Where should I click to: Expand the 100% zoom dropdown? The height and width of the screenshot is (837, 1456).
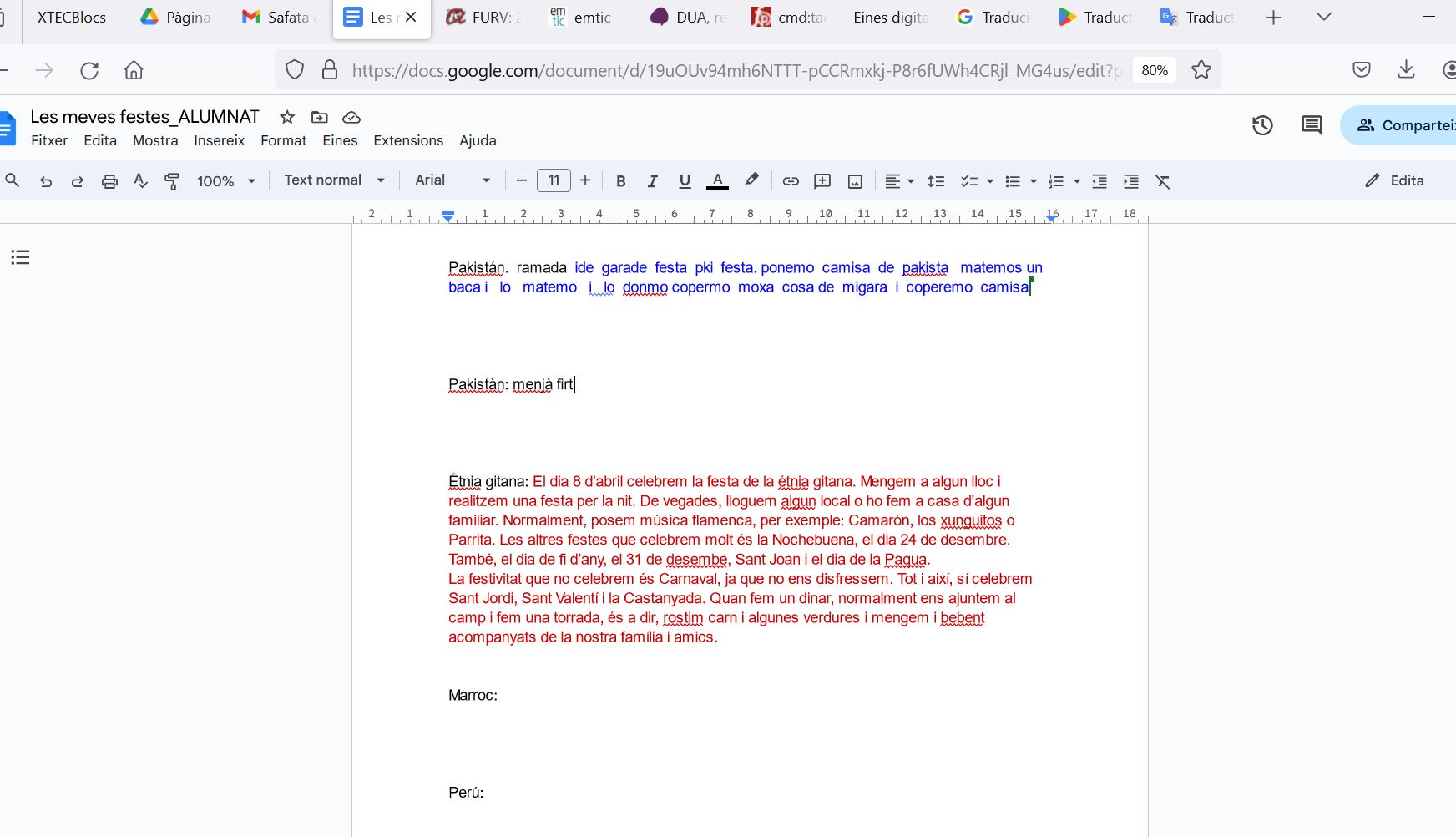[225, 181]
